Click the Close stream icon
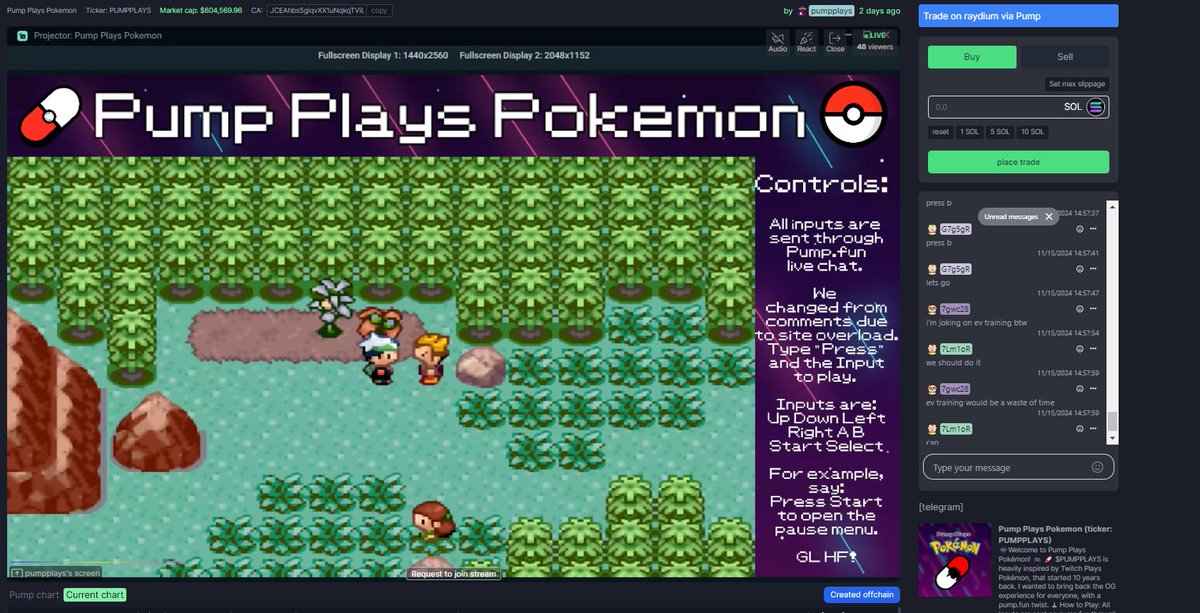 pos(835,41)
